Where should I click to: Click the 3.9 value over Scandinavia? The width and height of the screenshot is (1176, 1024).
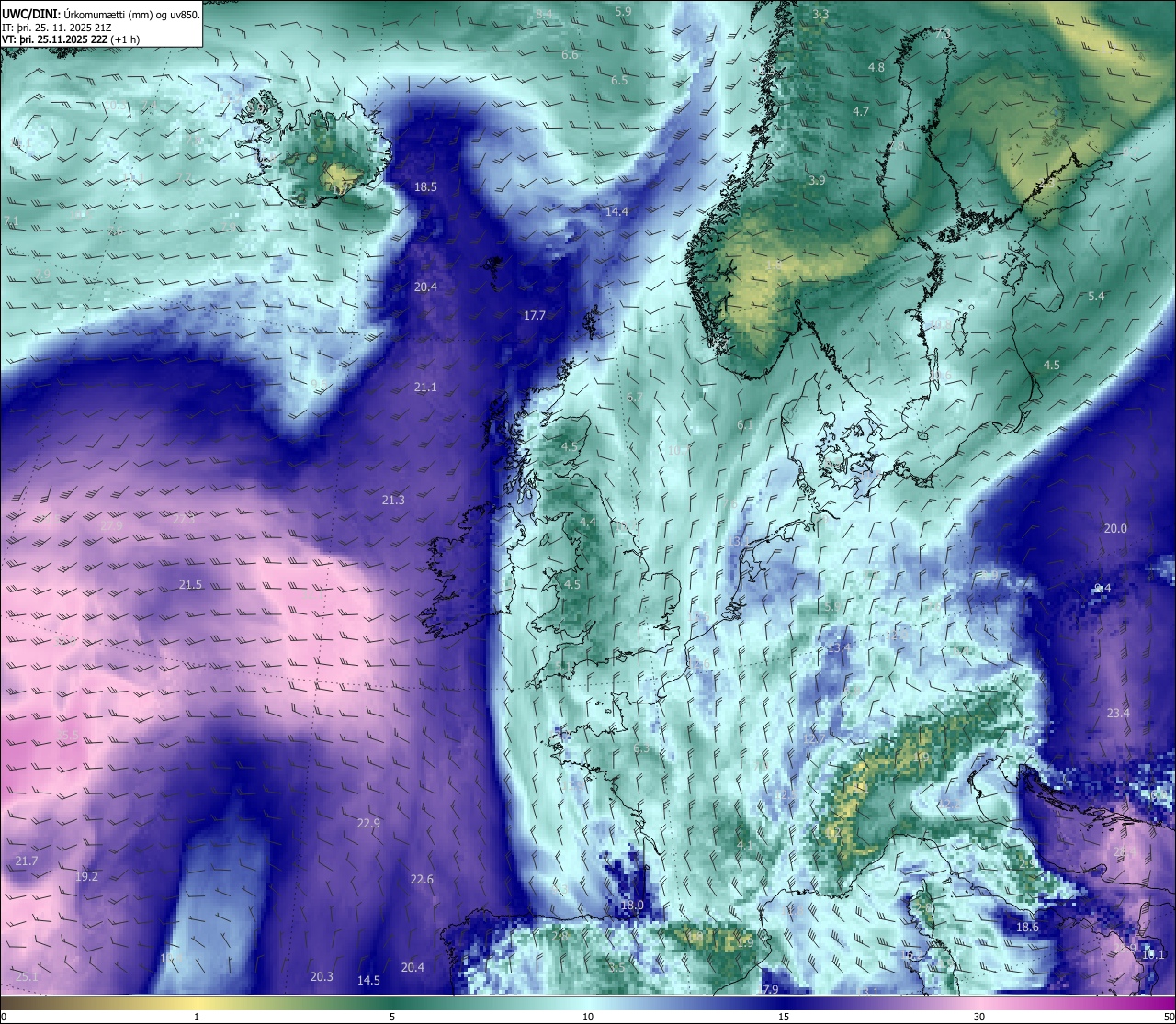[x=817, y=180]
